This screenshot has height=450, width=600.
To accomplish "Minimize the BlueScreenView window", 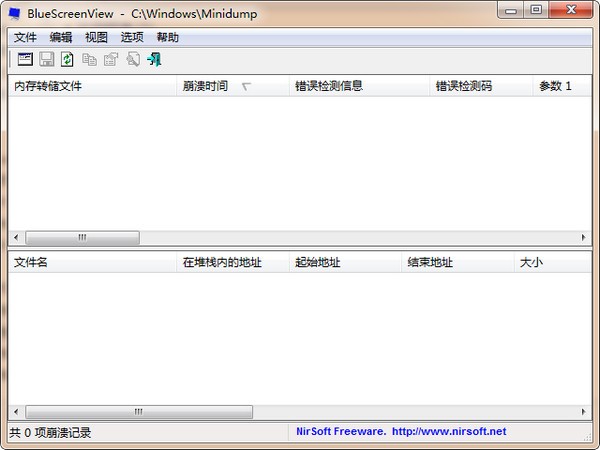I will tap(511, 10).
